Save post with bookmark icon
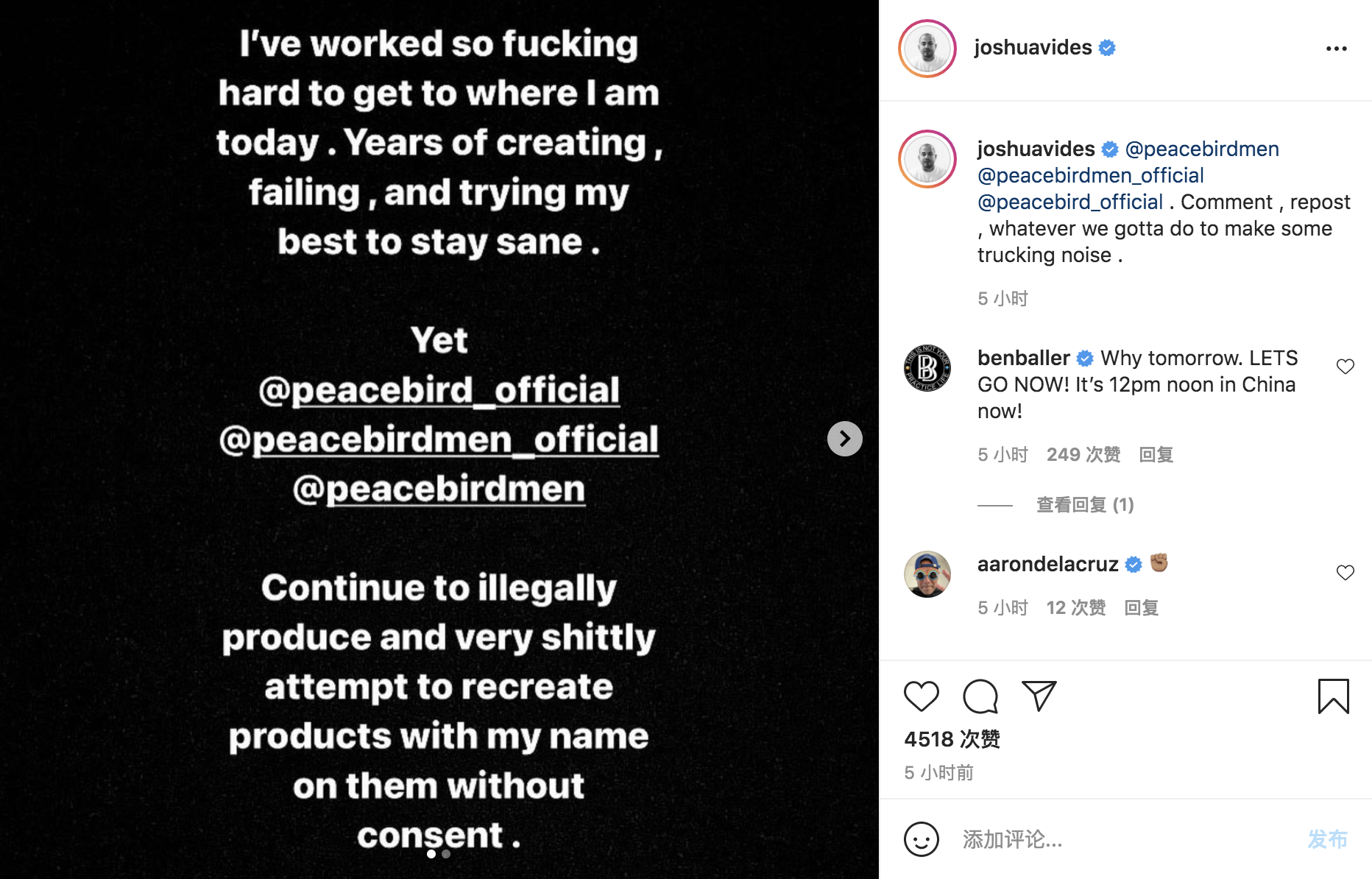1372x879 pixels. point(1333,696)
